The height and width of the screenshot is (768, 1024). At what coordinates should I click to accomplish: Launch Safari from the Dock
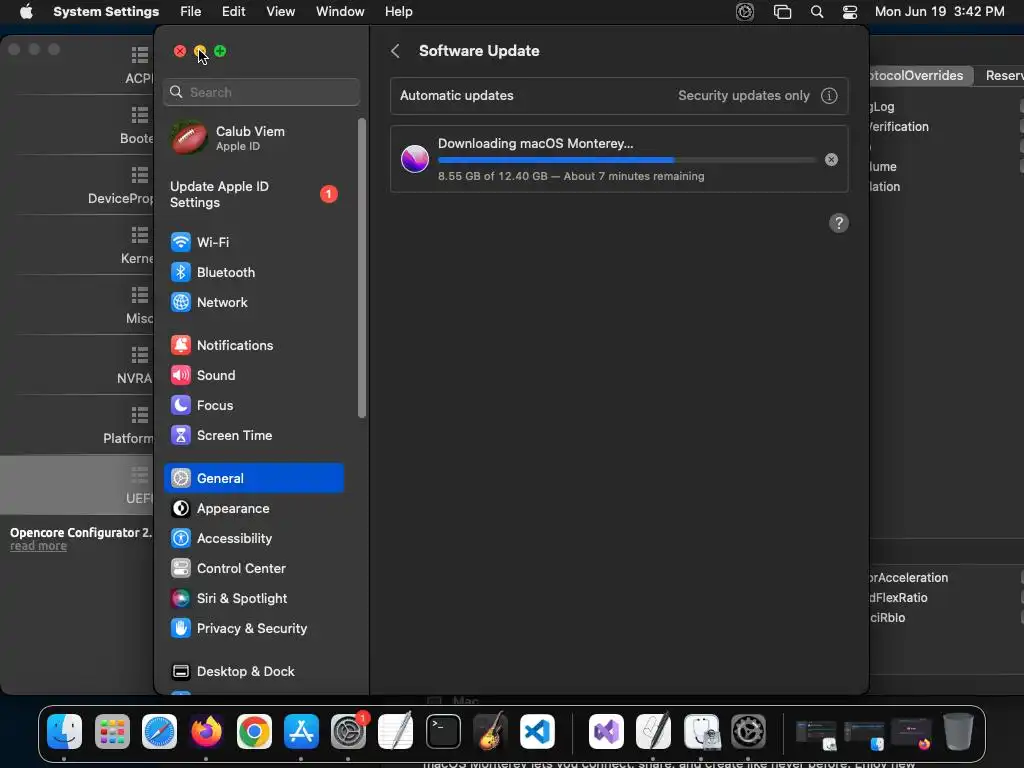pyautogui.click(x=159, y=731)
